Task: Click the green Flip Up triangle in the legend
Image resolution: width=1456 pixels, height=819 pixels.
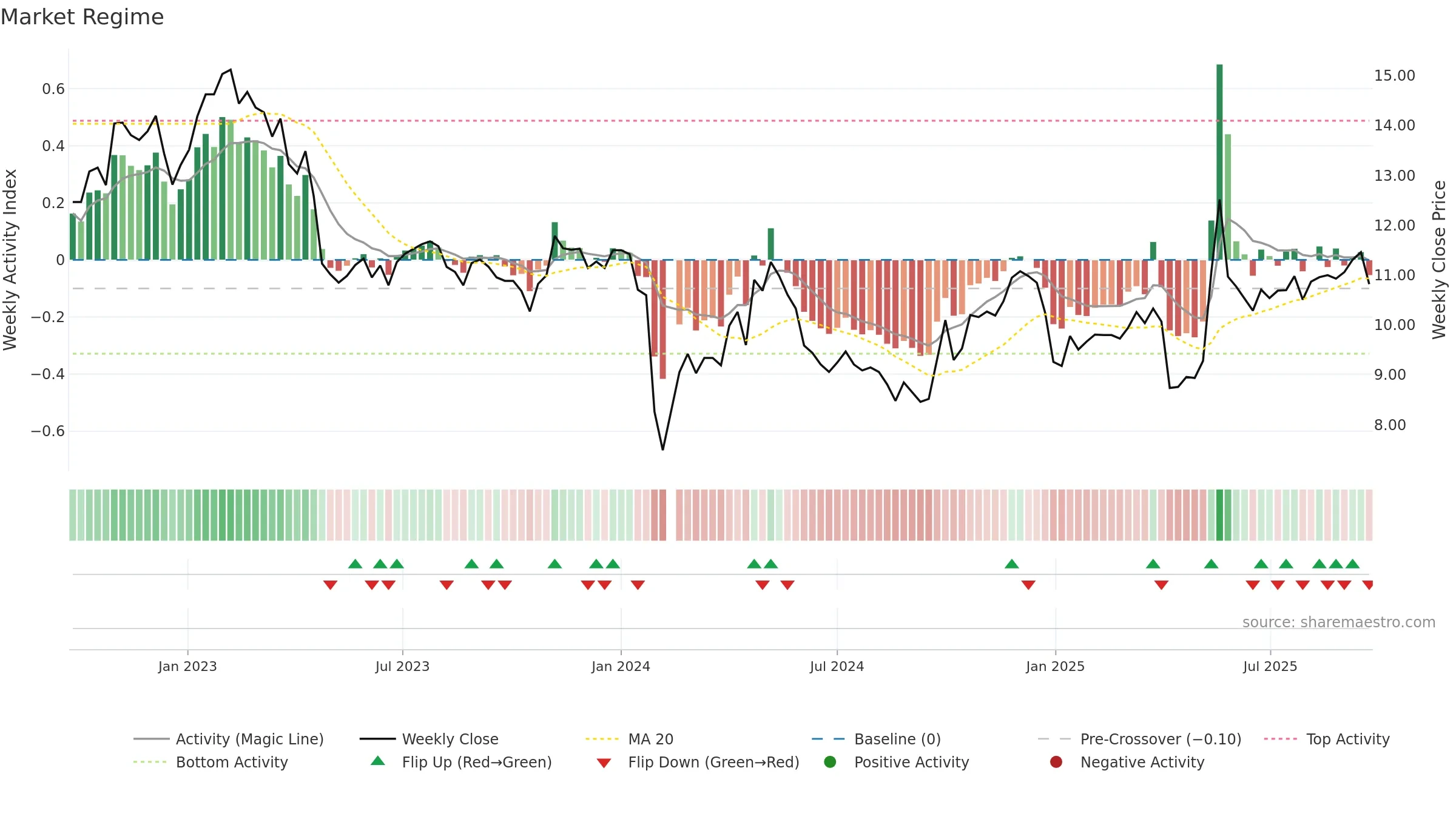Action: pyautogui.click(x=378, y=761)
